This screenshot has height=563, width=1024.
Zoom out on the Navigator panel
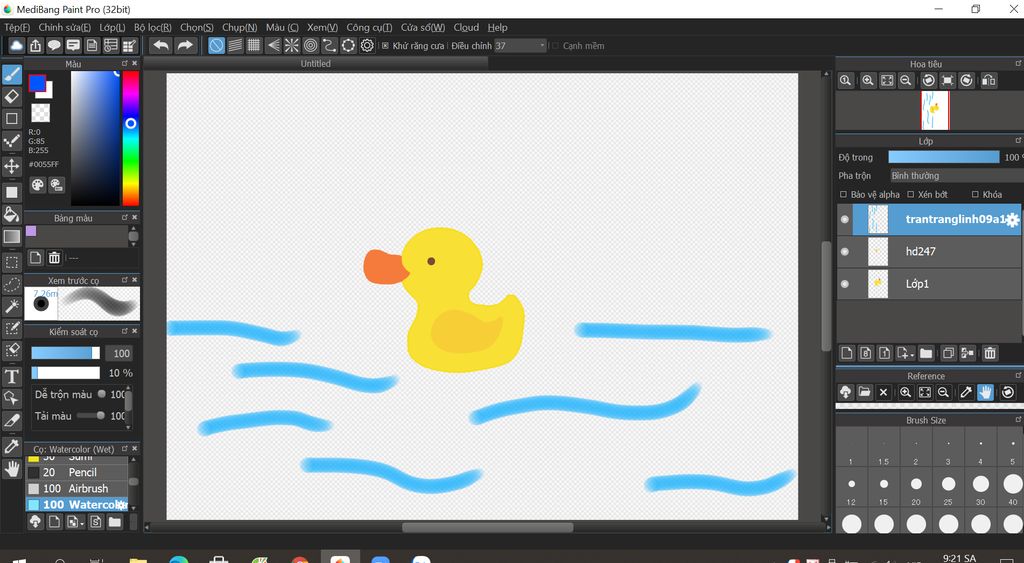pos(906,80)
